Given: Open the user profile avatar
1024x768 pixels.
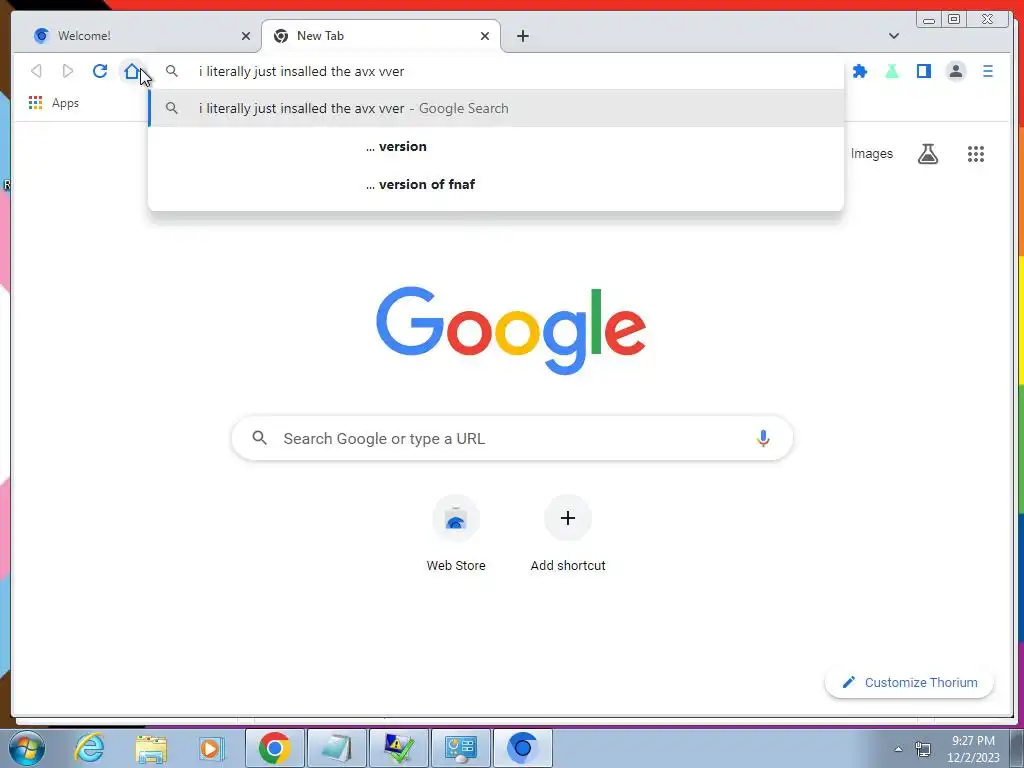Looking at the screenshot, I should coord(956,71).
